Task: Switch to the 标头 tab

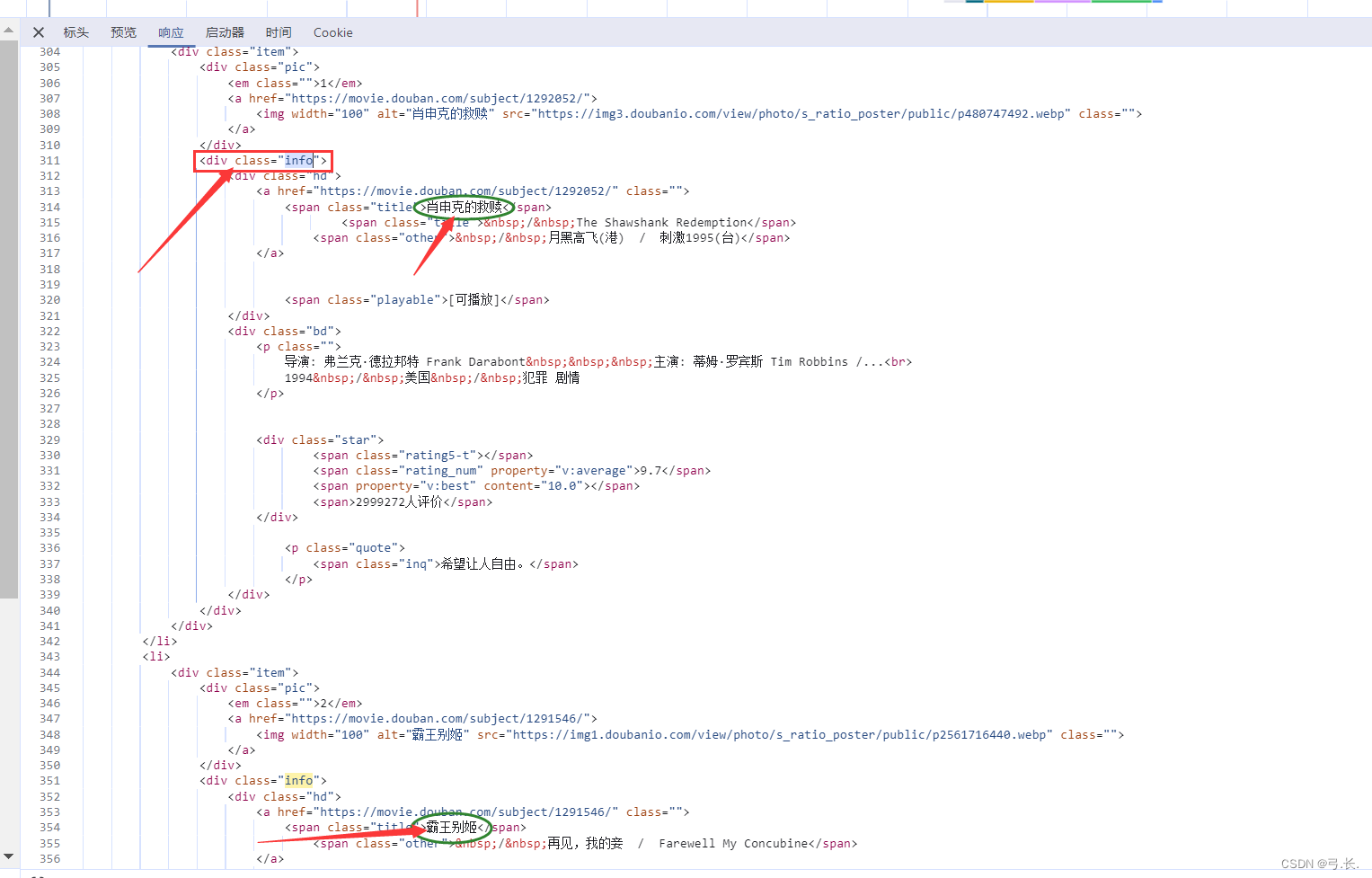Action: click(x=76, y=32)
